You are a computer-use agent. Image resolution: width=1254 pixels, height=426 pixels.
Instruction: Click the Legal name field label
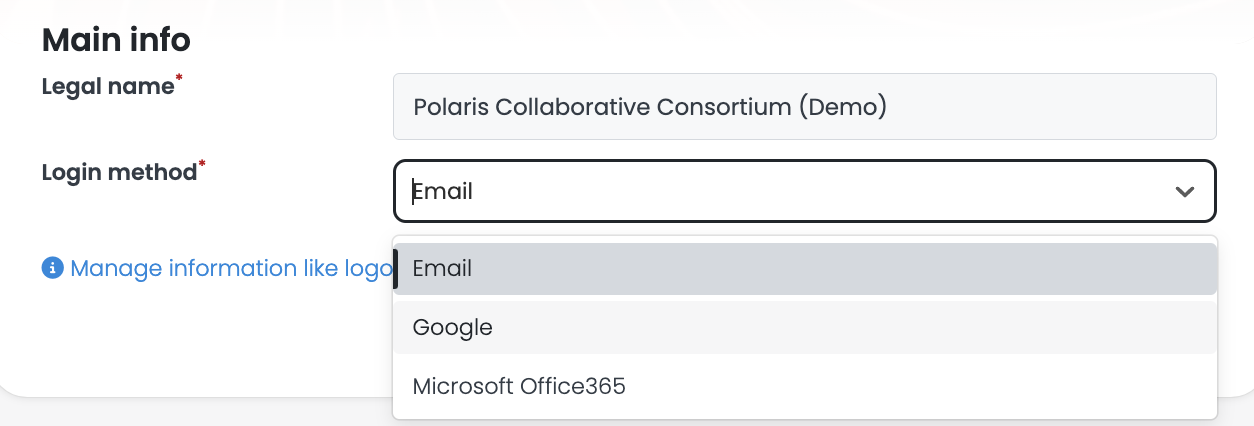[x=108, y=87]
